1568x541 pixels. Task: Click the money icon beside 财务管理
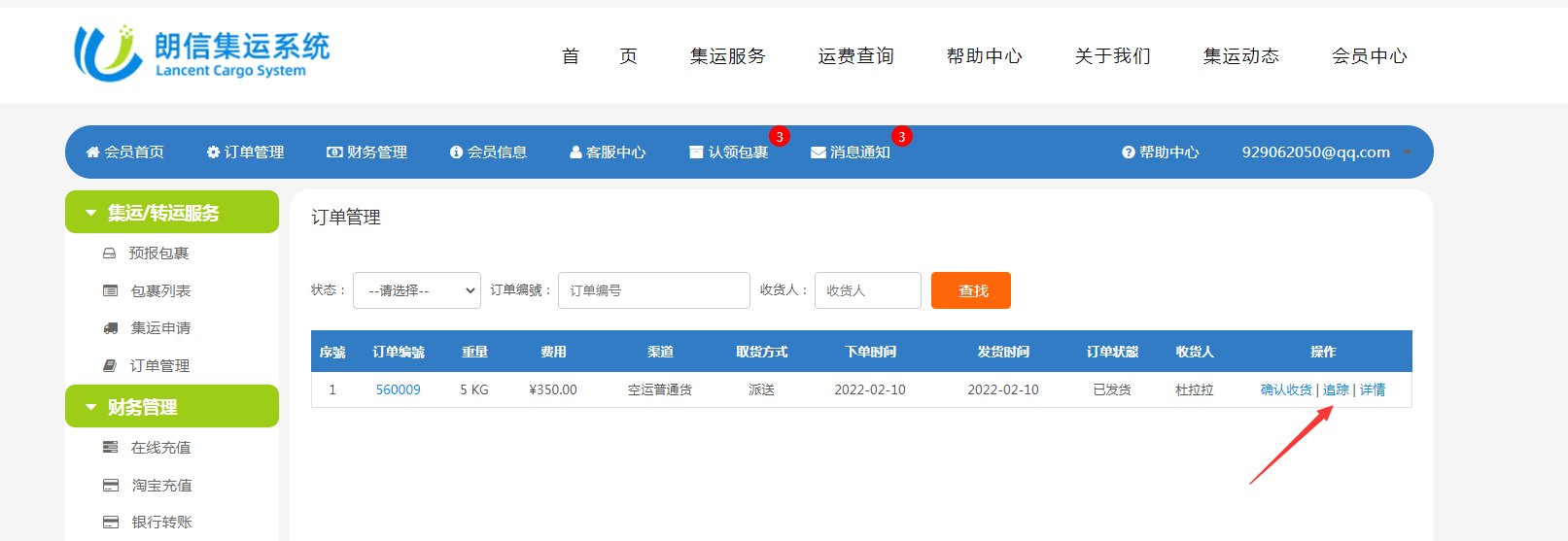pos(334,152)
